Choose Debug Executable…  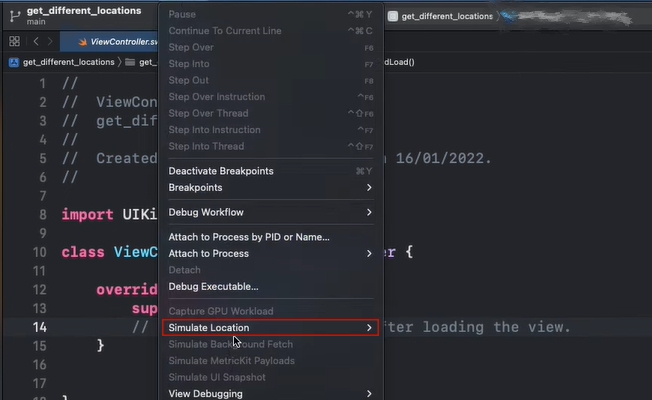click(270, 286)
